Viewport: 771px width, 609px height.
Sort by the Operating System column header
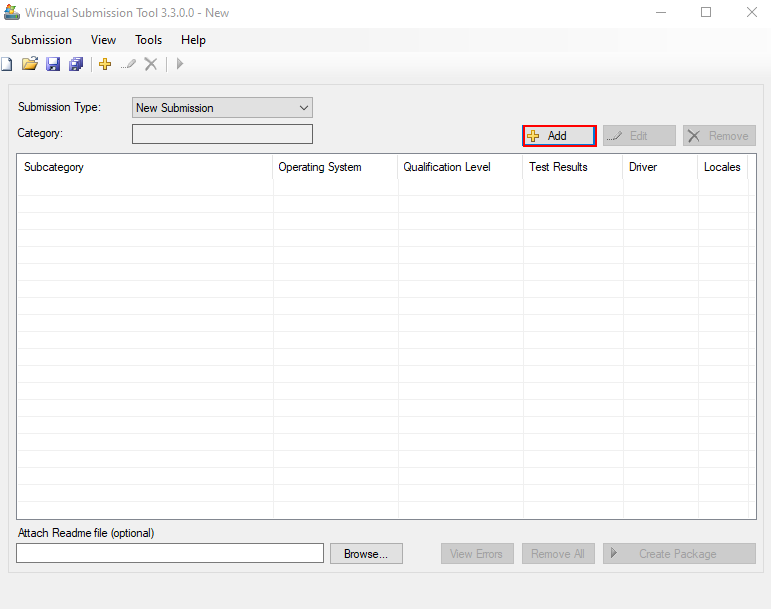pos(335,167)
